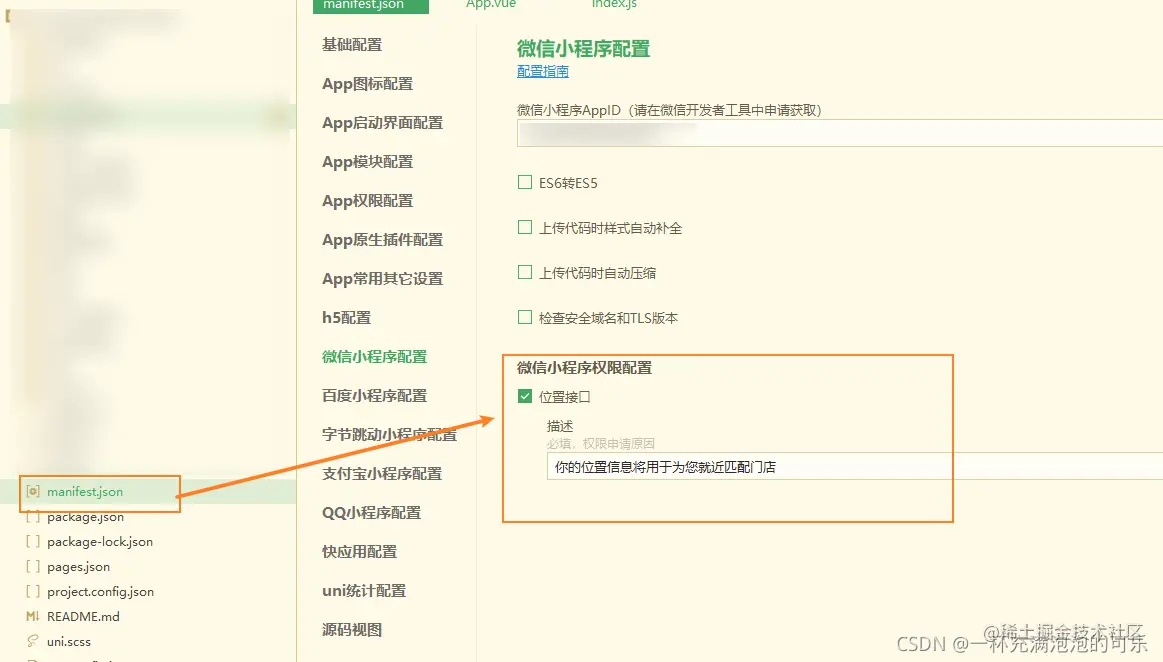Open QQ小程序配置 section
The image size is (1163, 662).
coord(372,513)
